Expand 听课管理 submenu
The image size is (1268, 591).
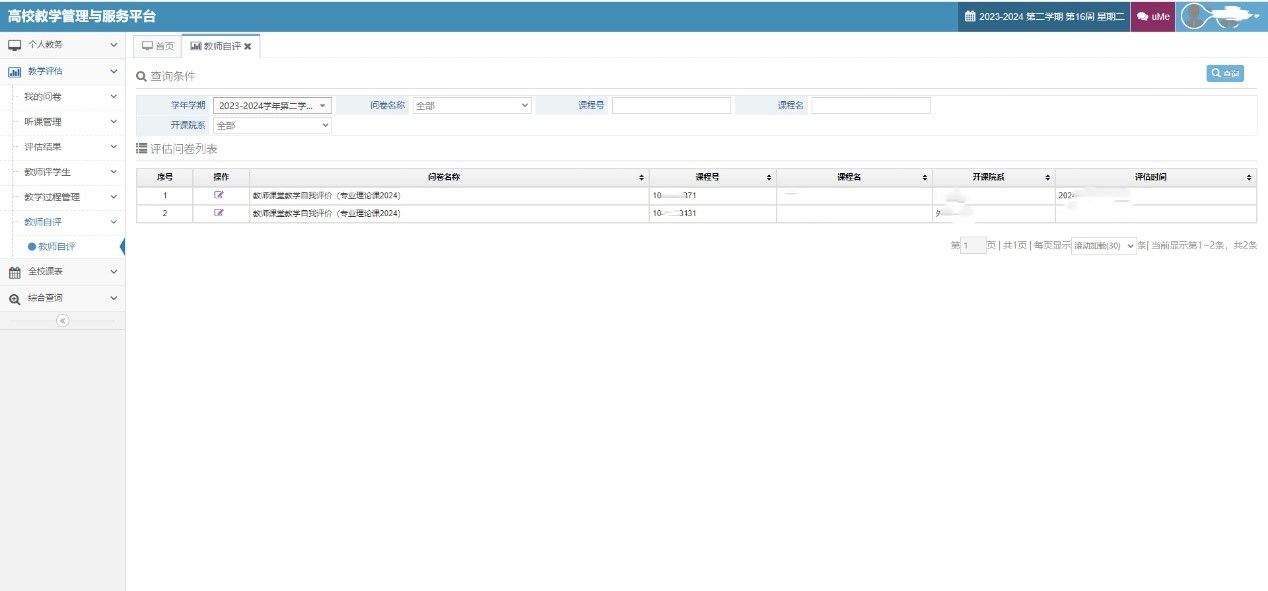(114, 121)
